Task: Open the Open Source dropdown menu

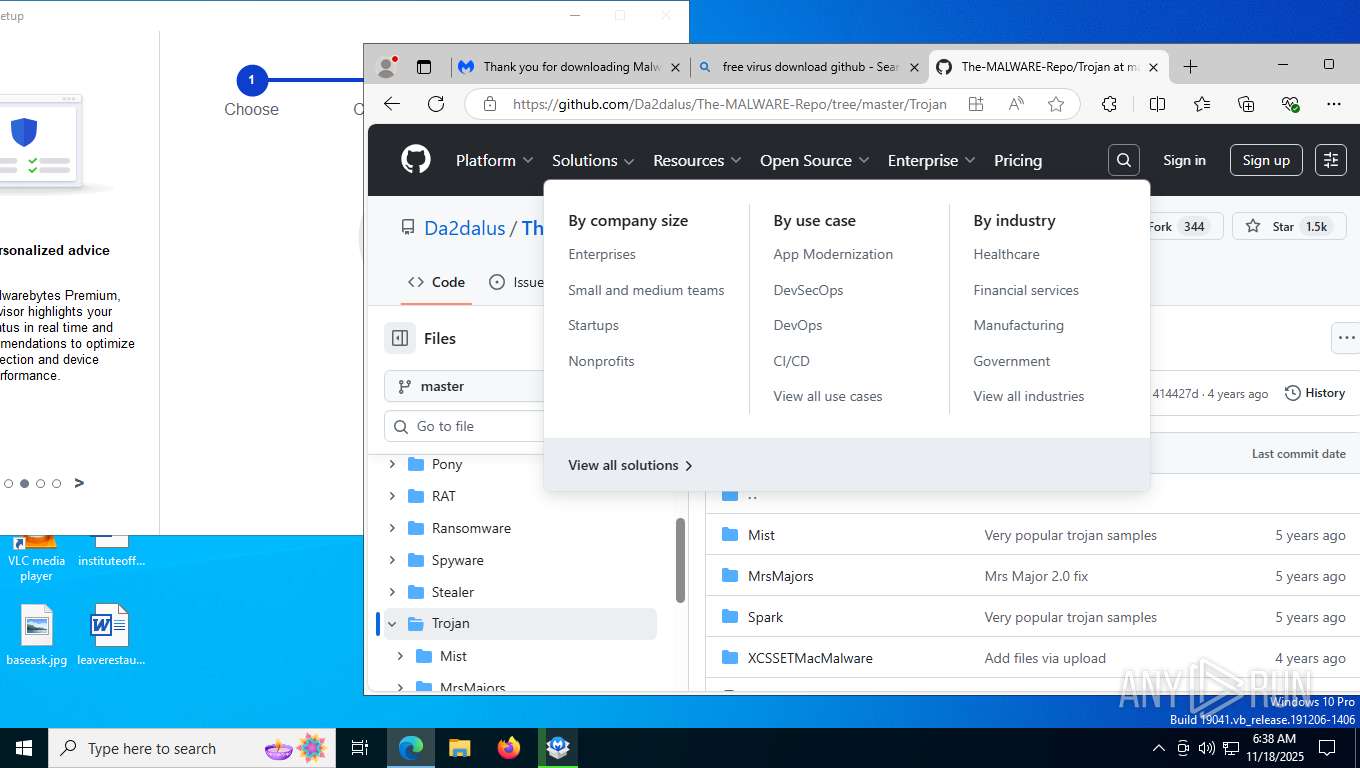Action: click(x=815, y=160)
